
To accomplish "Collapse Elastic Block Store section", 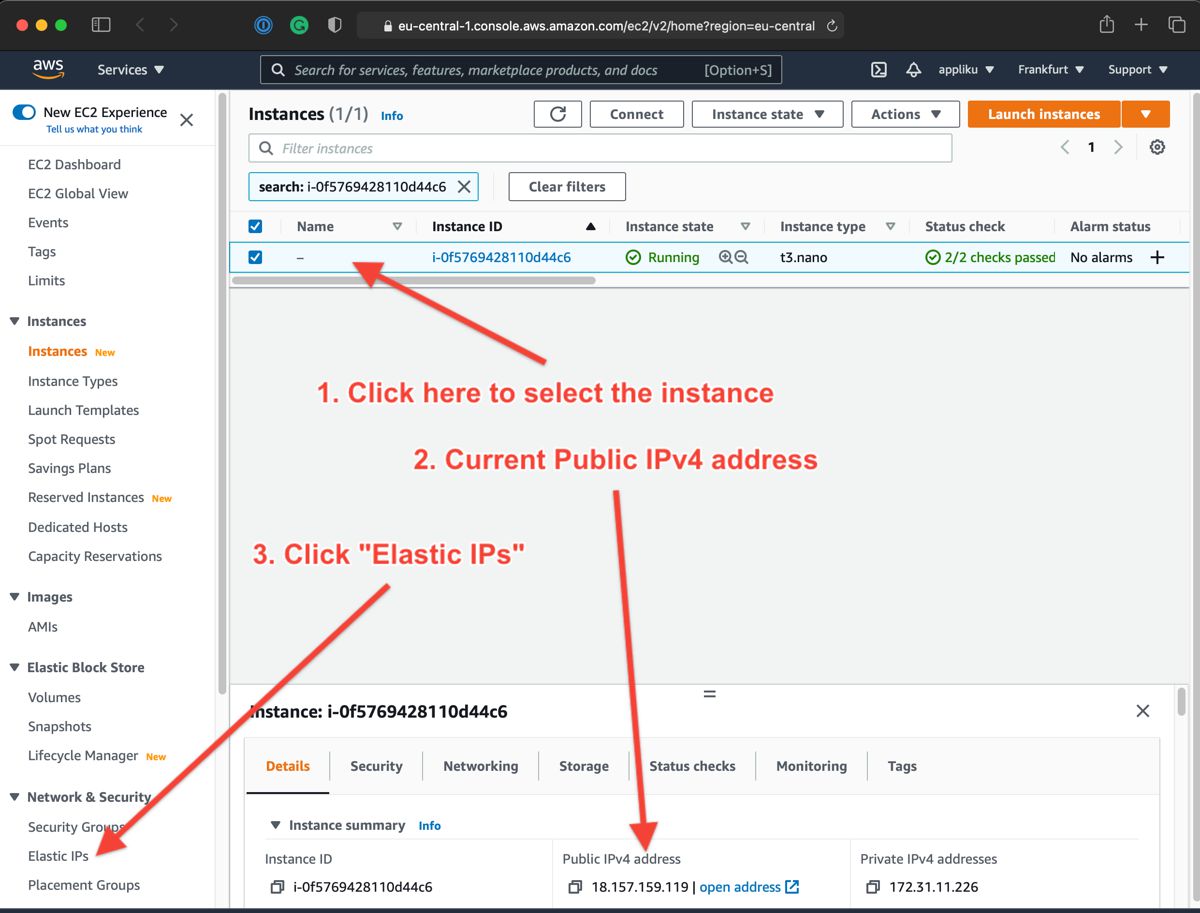I will click(15, 667).
